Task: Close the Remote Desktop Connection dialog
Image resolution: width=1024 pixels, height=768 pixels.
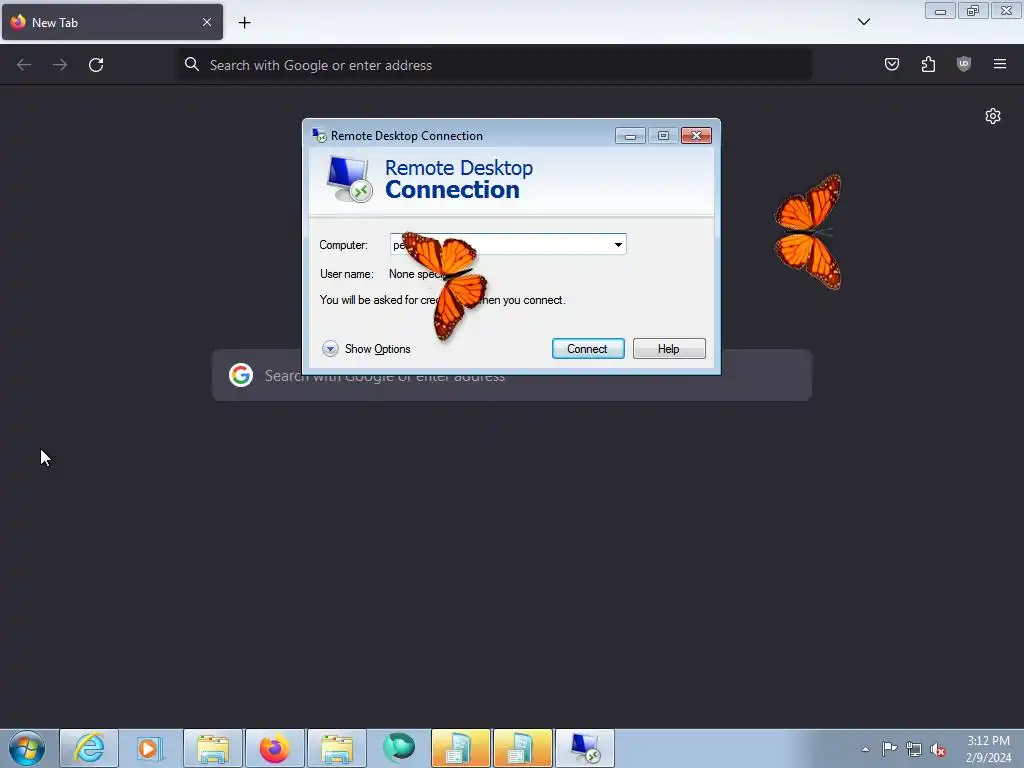Action: point(696,135)
